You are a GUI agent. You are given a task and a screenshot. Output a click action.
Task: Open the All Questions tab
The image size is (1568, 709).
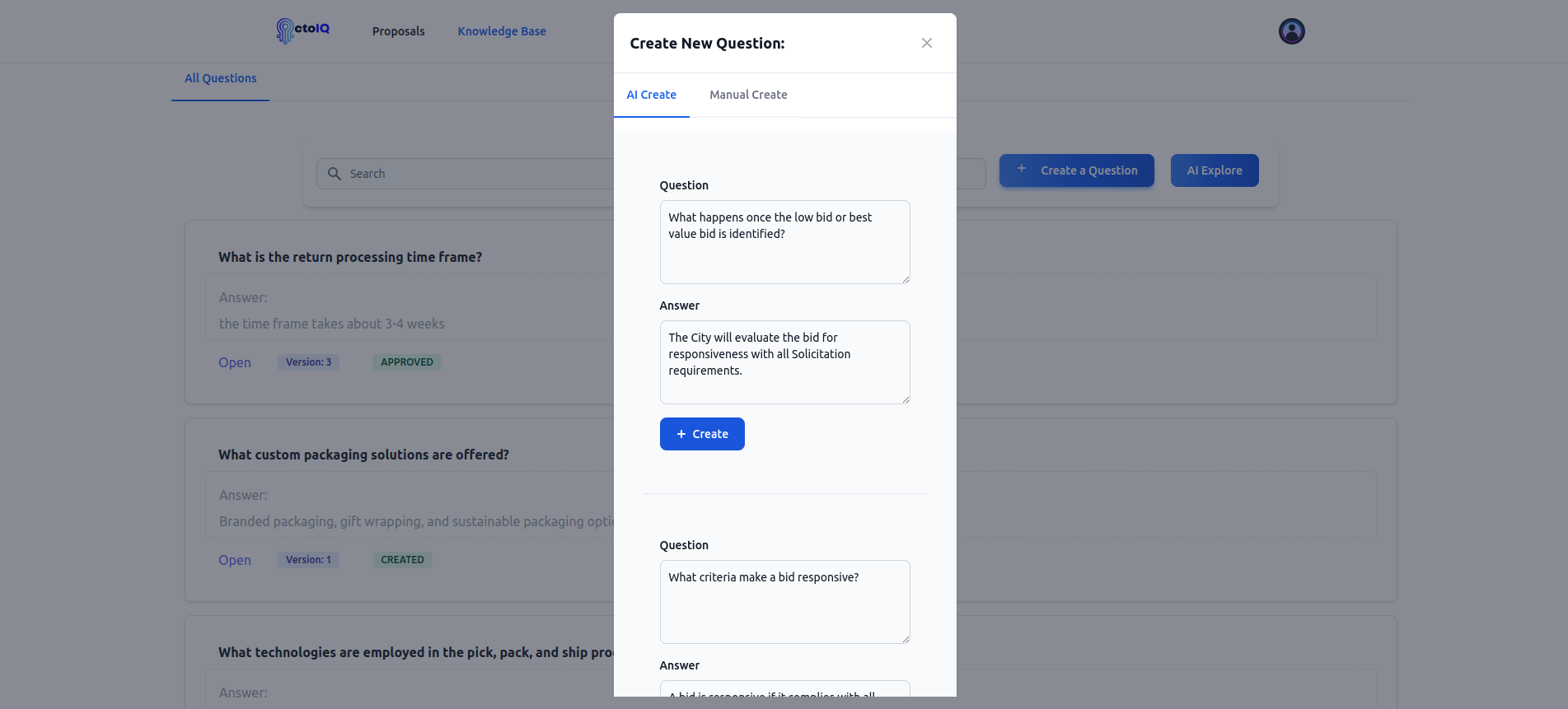(220, 78)
